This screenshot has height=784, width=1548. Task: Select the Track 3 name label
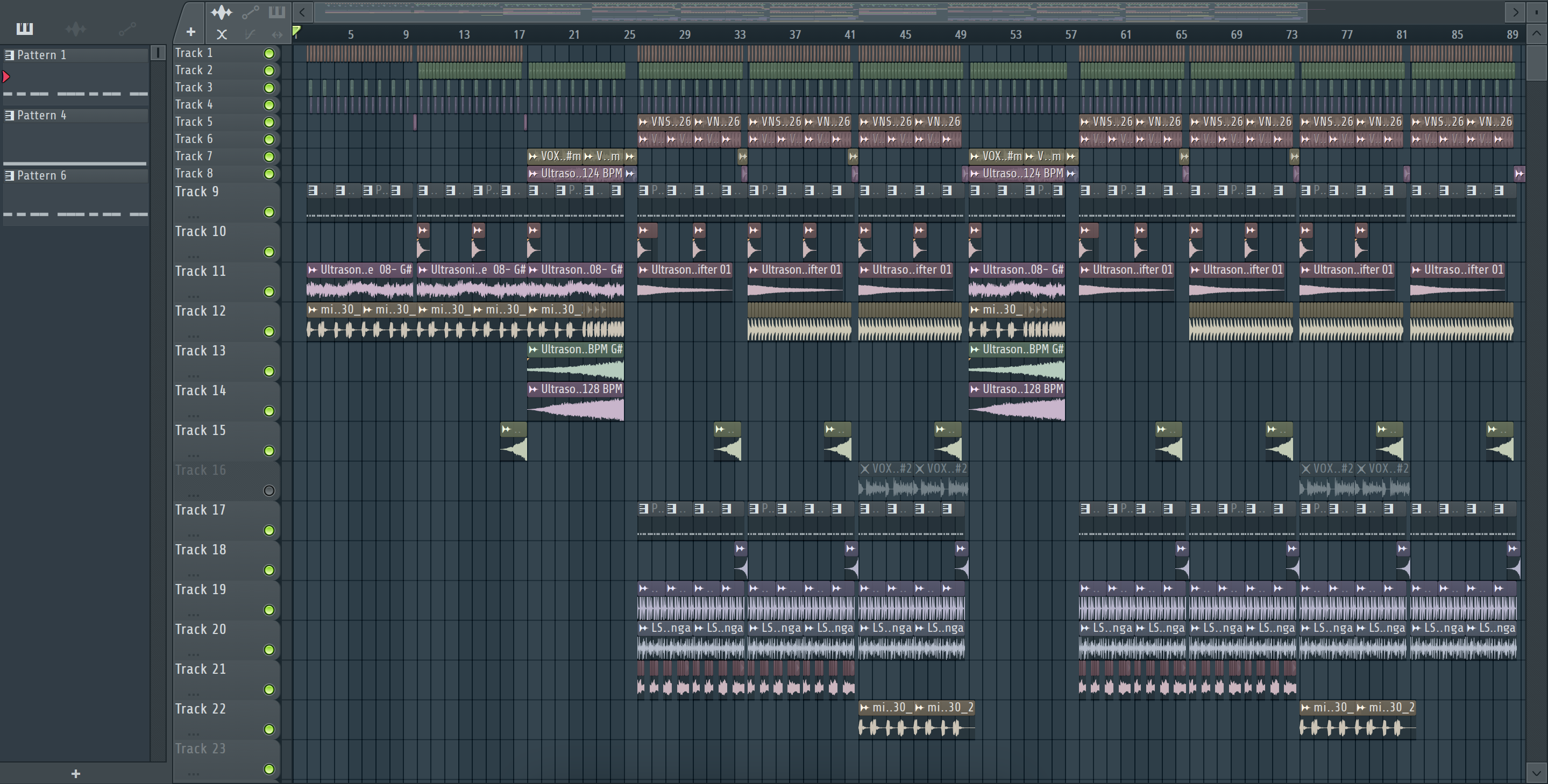194,88
